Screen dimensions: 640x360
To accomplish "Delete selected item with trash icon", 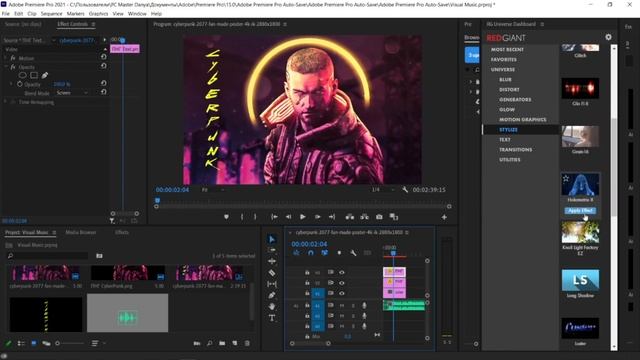I will click(x=247, y=343).
